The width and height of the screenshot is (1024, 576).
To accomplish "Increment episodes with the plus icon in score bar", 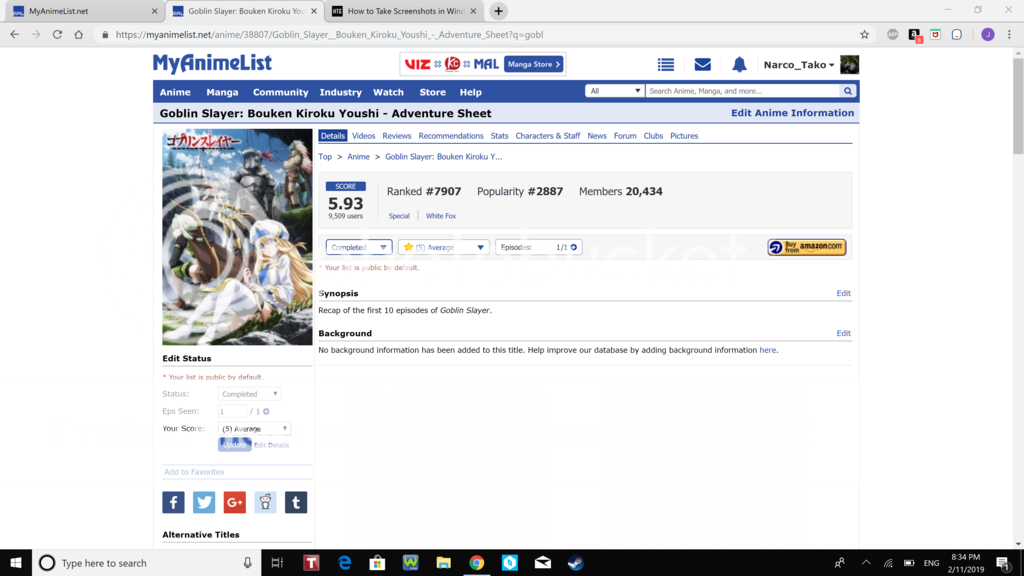I will click(x=574, y=247).
